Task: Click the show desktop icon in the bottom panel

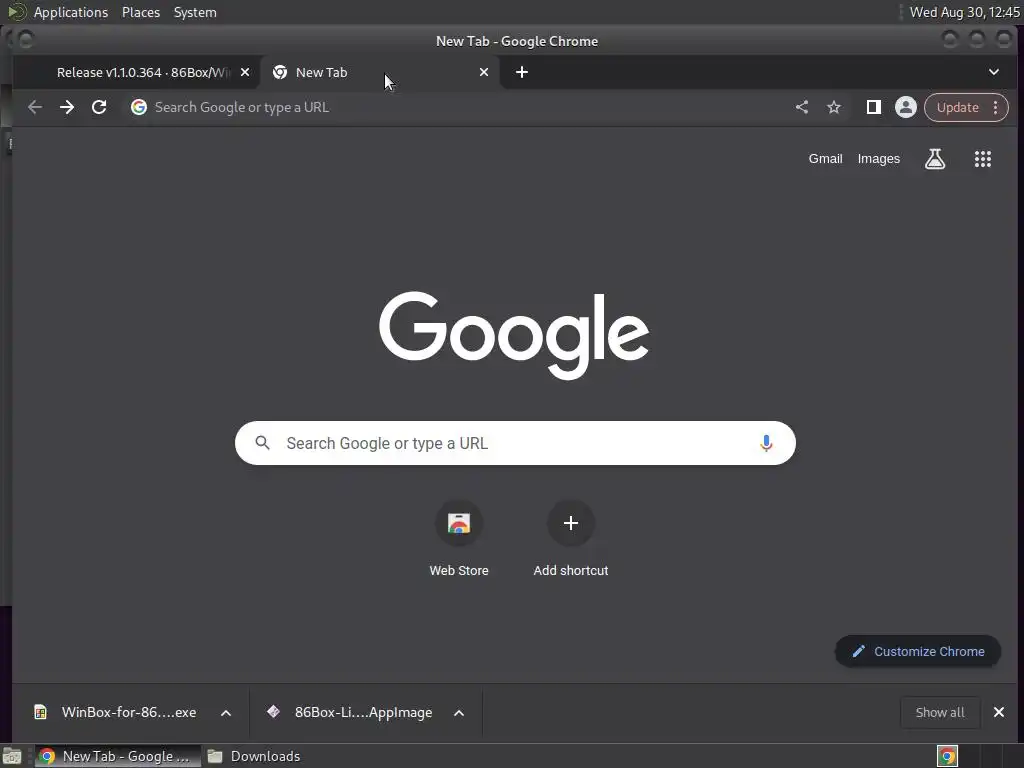Action: (x=12, y=756)
